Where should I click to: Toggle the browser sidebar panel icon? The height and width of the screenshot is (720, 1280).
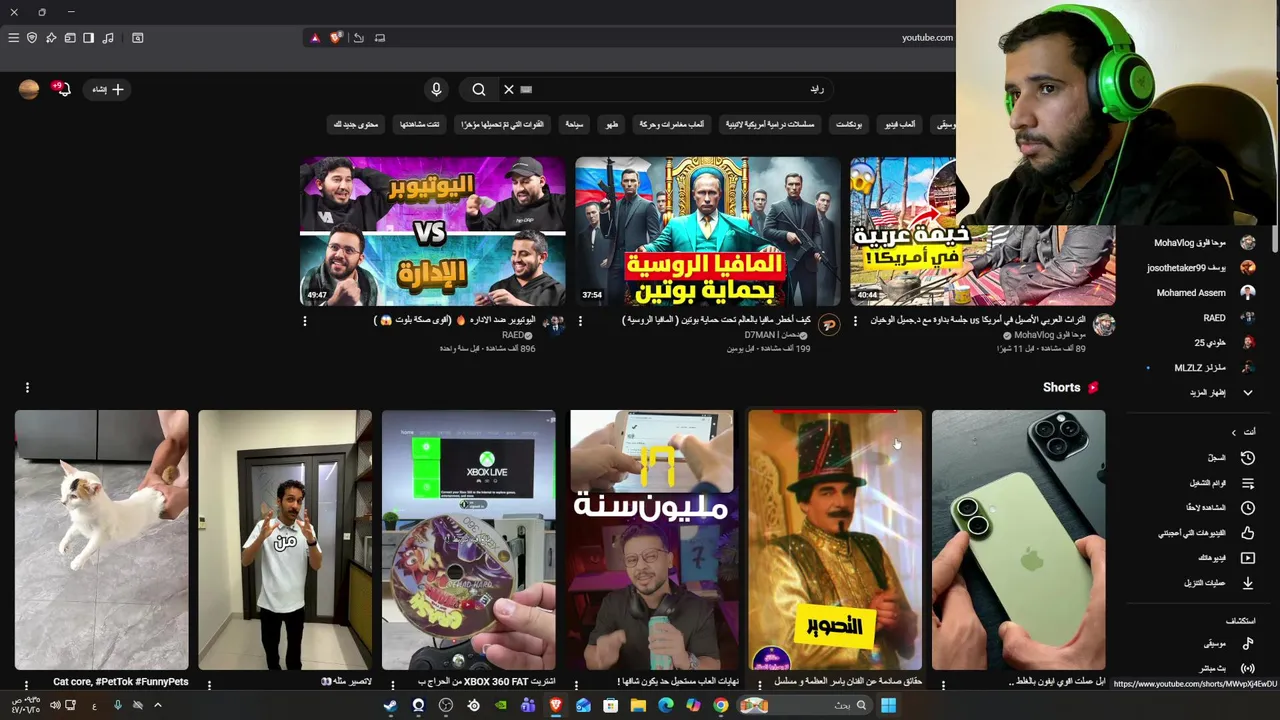point(89,38)
